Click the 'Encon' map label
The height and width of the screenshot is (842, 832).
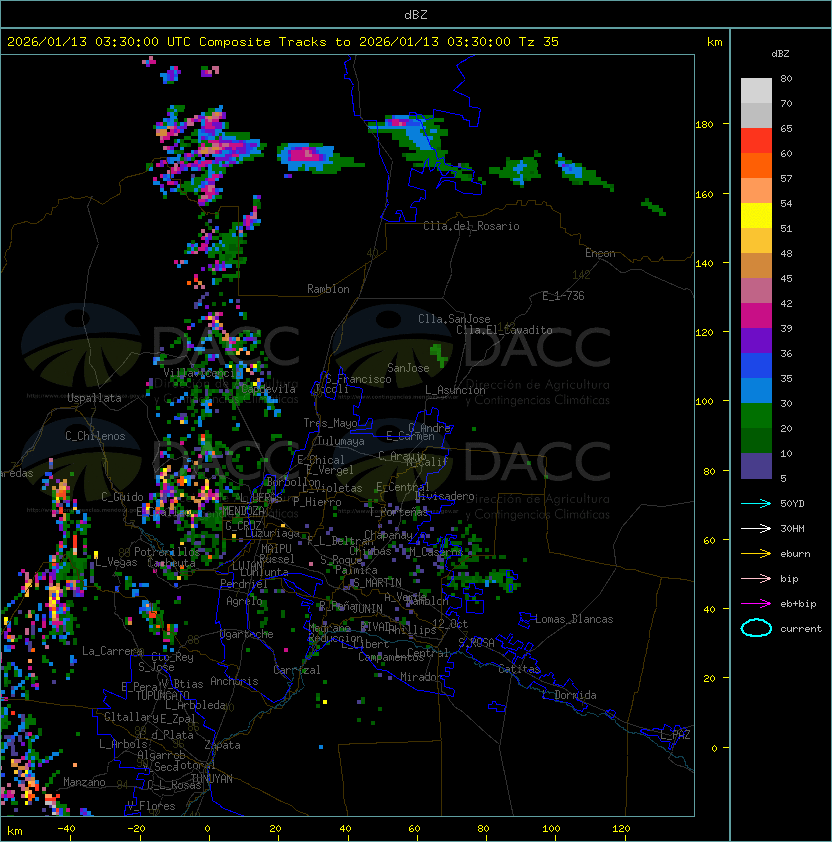pyautogui.click(x=600, y=253)
